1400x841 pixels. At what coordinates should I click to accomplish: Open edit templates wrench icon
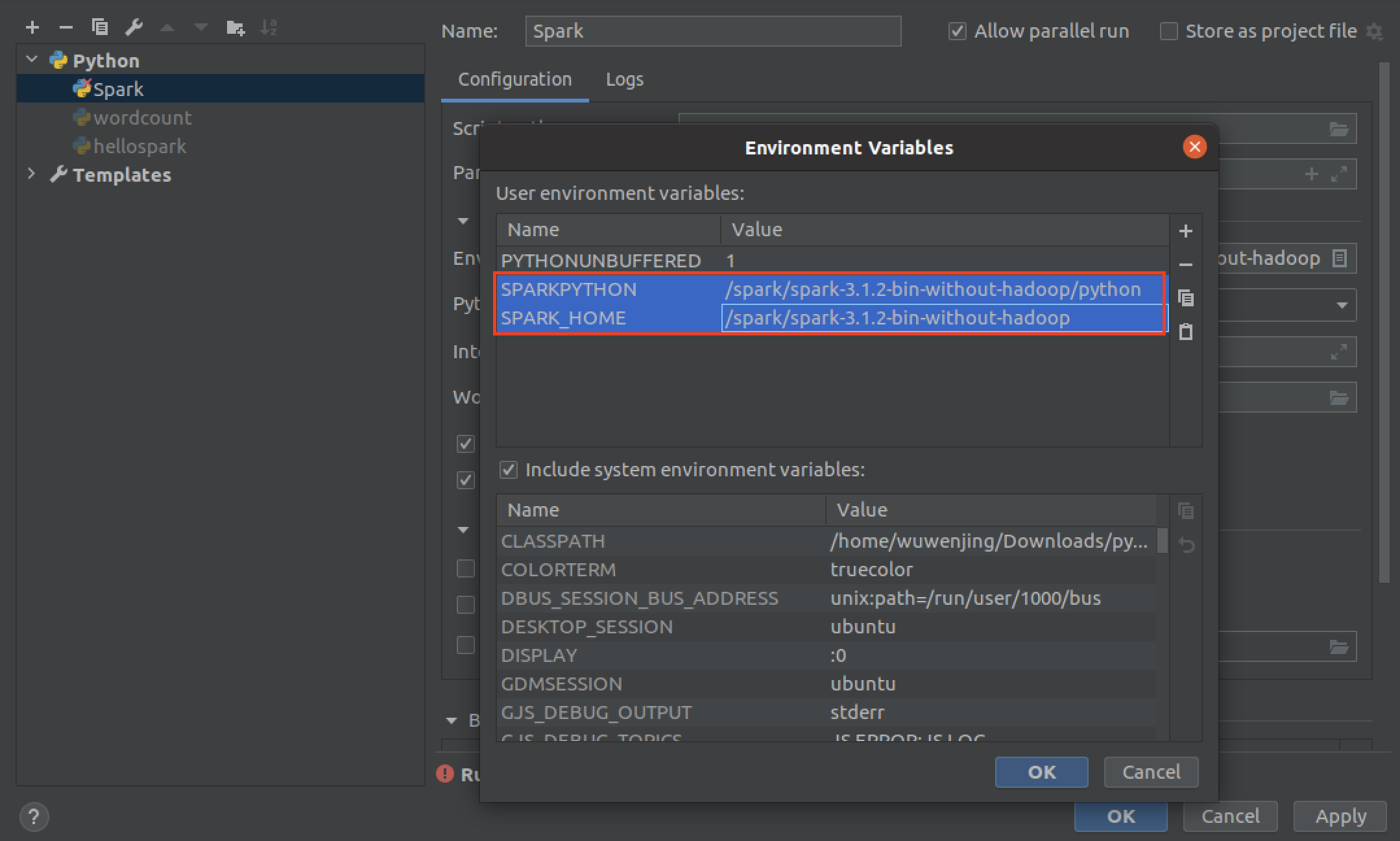point(134,27)
